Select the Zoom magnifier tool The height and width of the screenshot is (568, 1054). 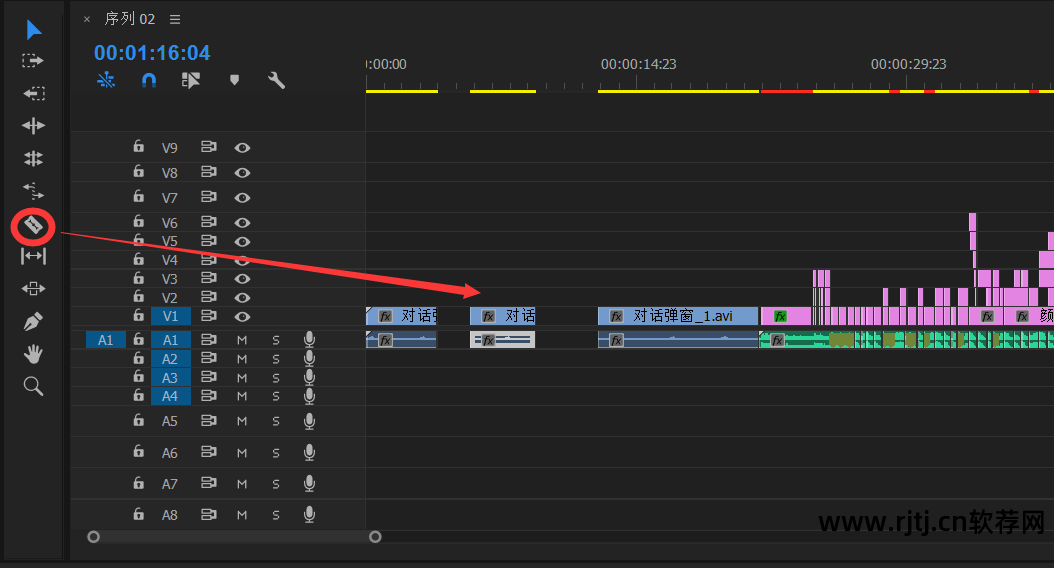click(33, 386)
